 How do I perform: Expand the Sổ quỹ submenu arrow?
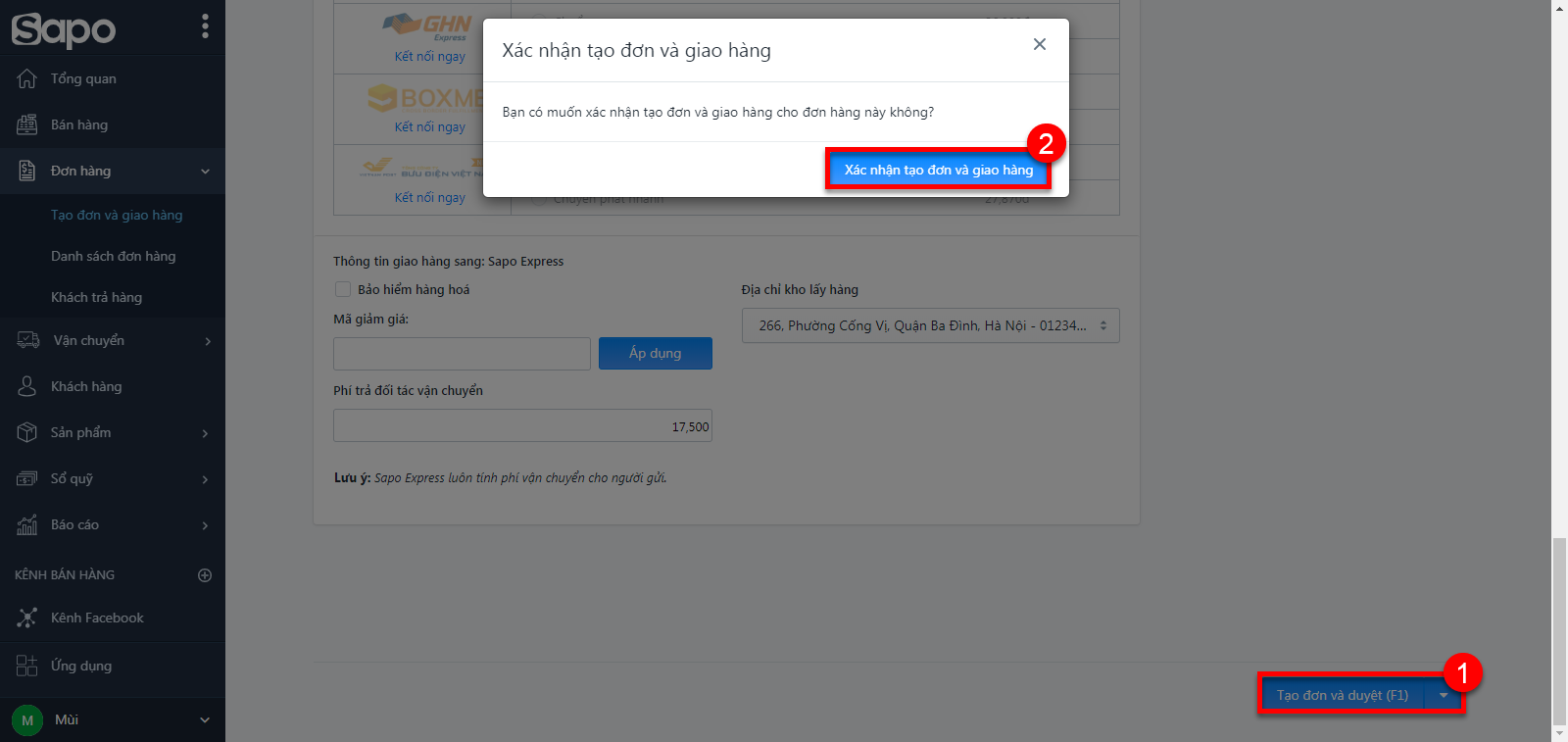(205, 479)
